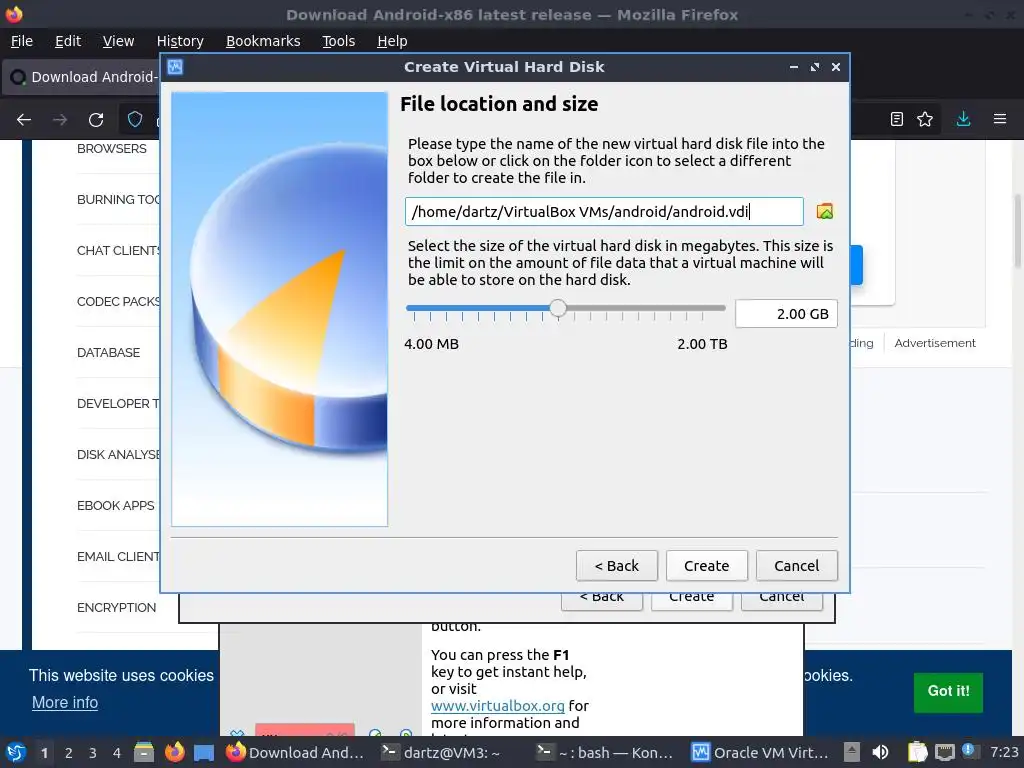The height and width of the screenshot is (768, 1024).
Task: Maximize the Create Virtual Hard Disk dialog
Action: point(814,67)
